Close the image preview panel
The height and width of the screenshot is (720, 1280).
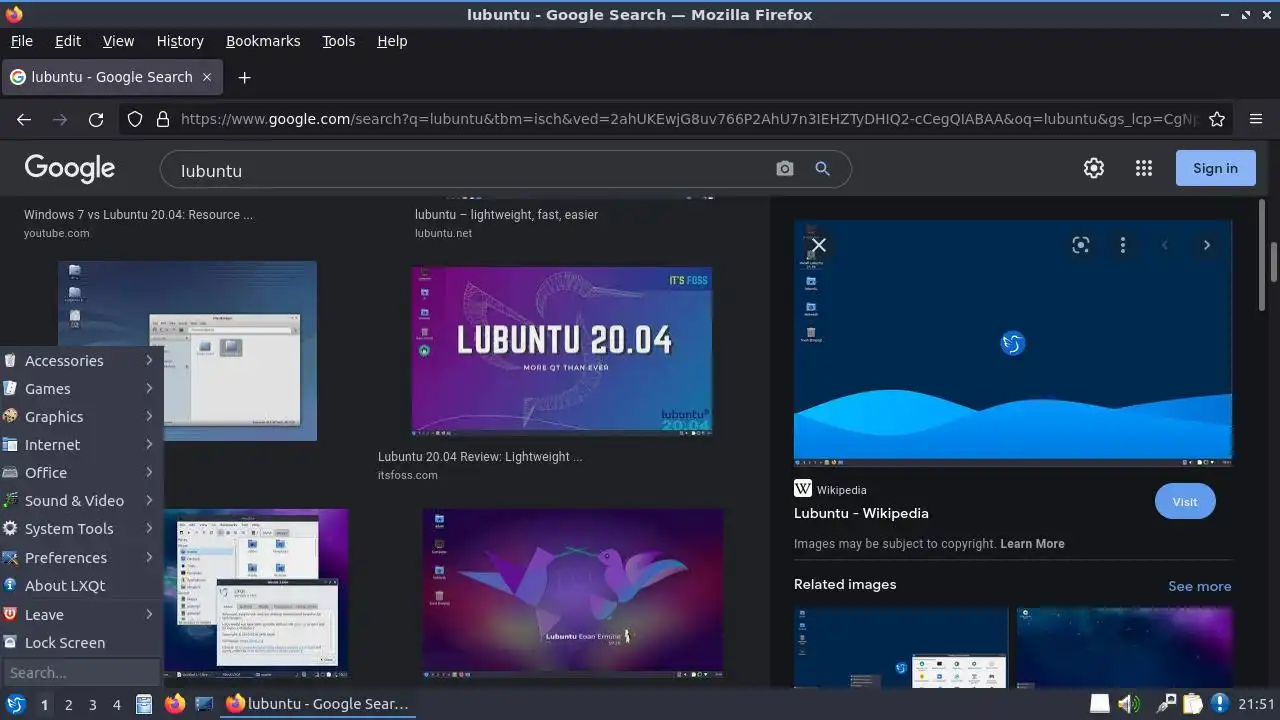click(x=819, y=245)
